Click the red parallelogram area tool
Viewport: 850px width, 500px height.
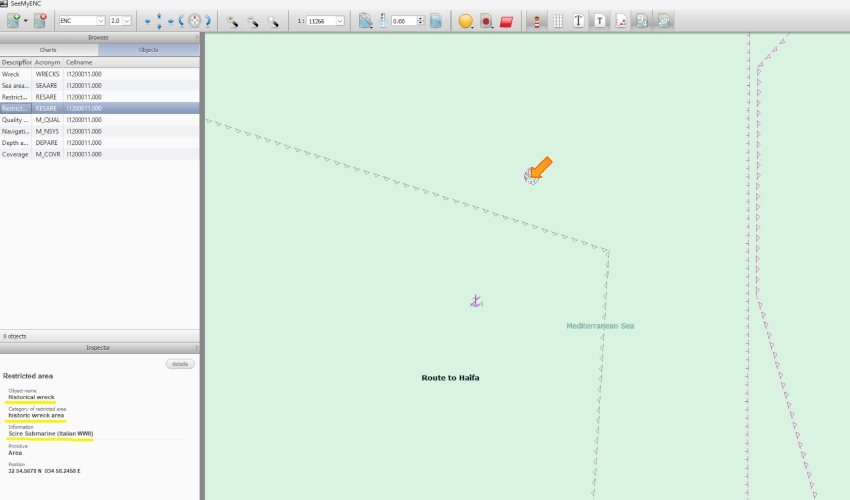506,21
